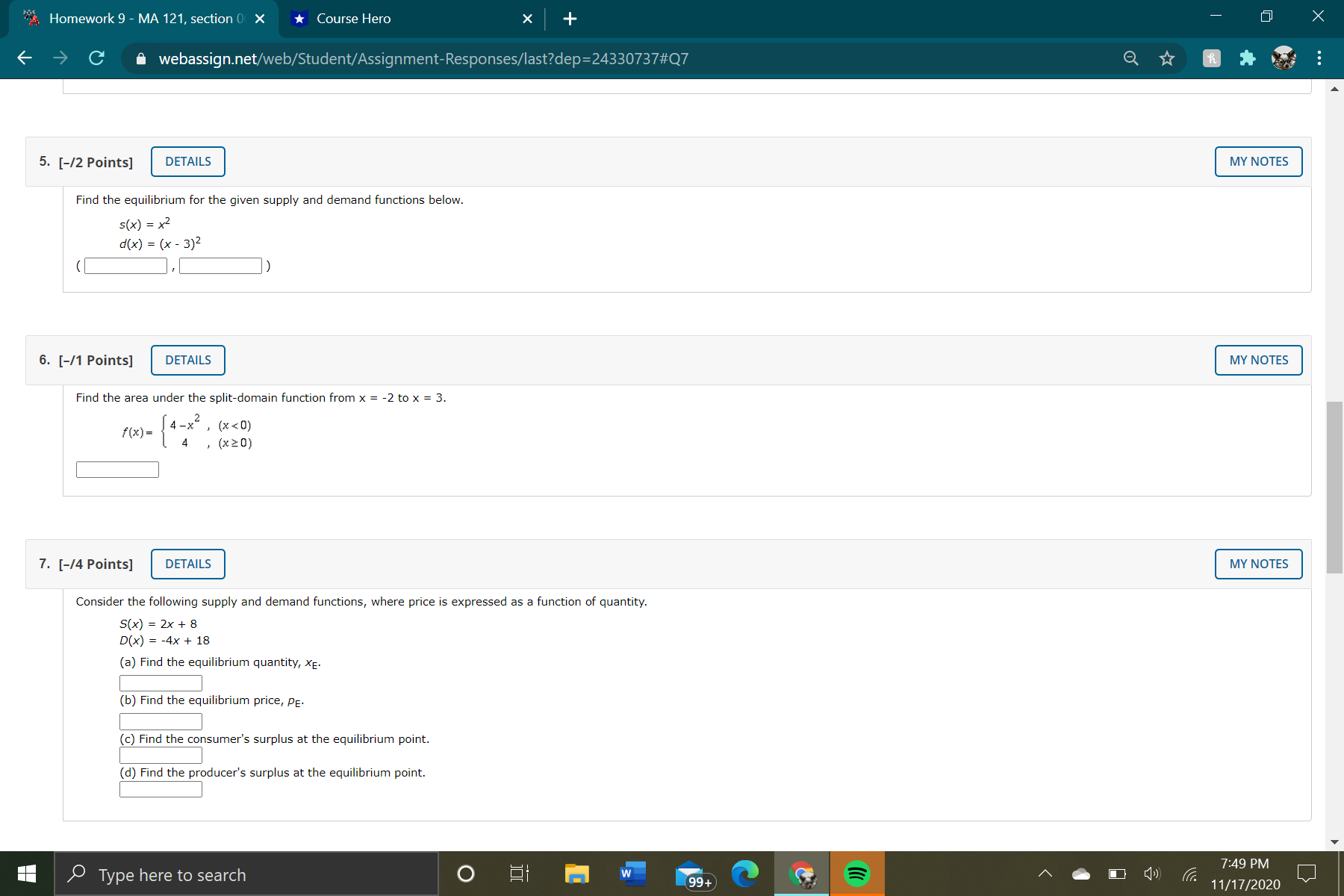
Task: Open Task View on the taskbar
Action: pos(519,874)
